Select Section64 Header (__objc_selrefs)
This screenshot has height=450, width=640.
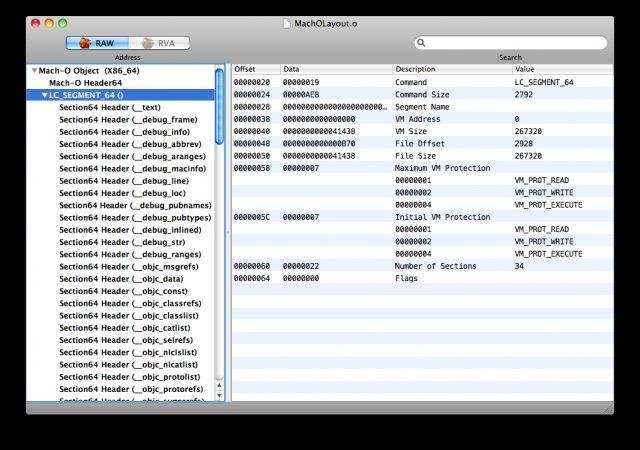(126, 340)
